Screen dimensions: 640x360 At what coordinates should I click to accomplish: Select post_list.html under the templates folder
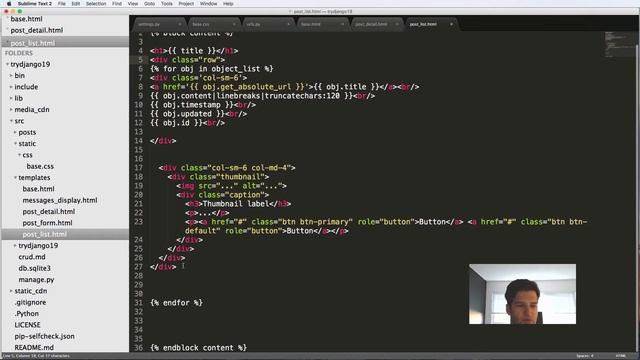(44, 234)
